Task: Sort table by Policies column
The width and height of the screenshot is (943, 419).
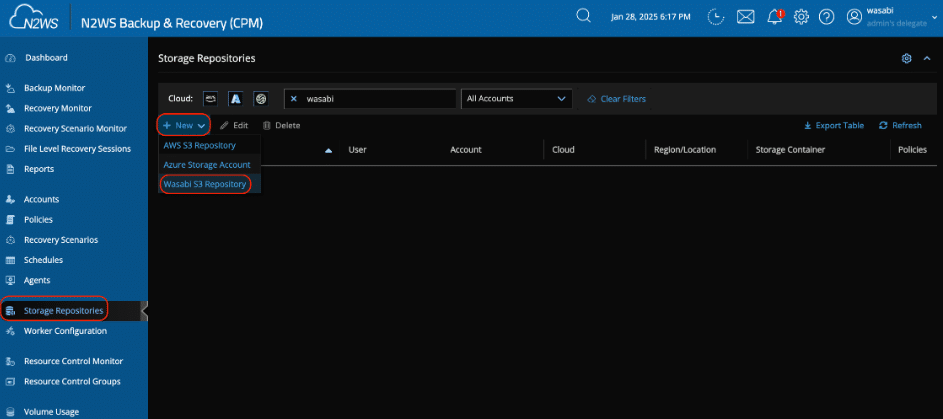Action: [x=912, y=150]
